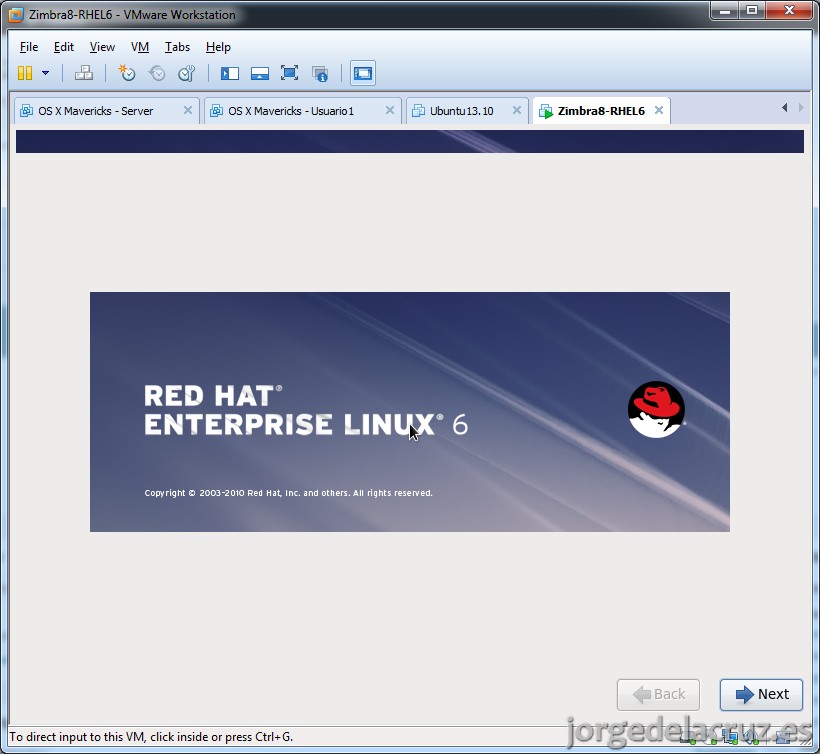Open the Tabs menu

(x=177, y=47)
